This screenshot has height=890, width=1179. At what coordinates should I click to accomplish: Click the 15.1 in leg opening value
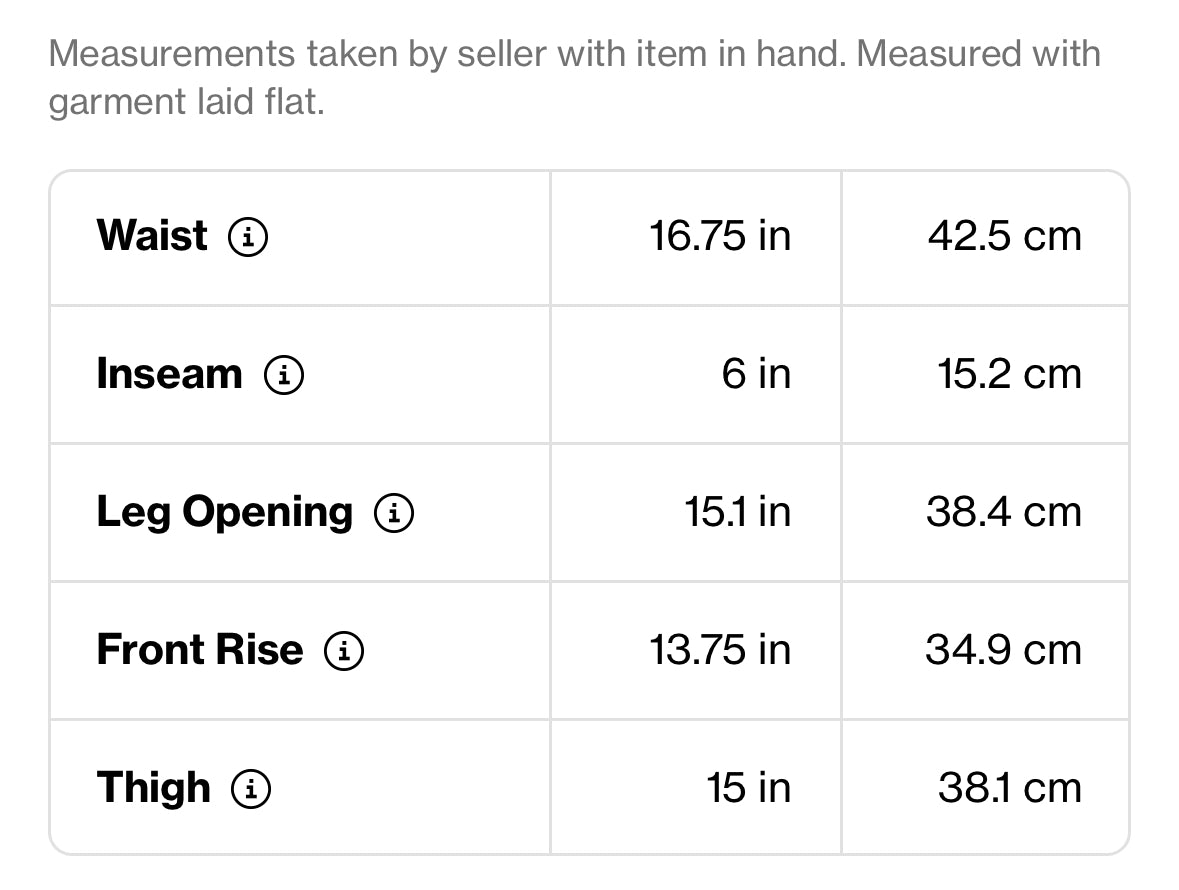coord(738,512)
